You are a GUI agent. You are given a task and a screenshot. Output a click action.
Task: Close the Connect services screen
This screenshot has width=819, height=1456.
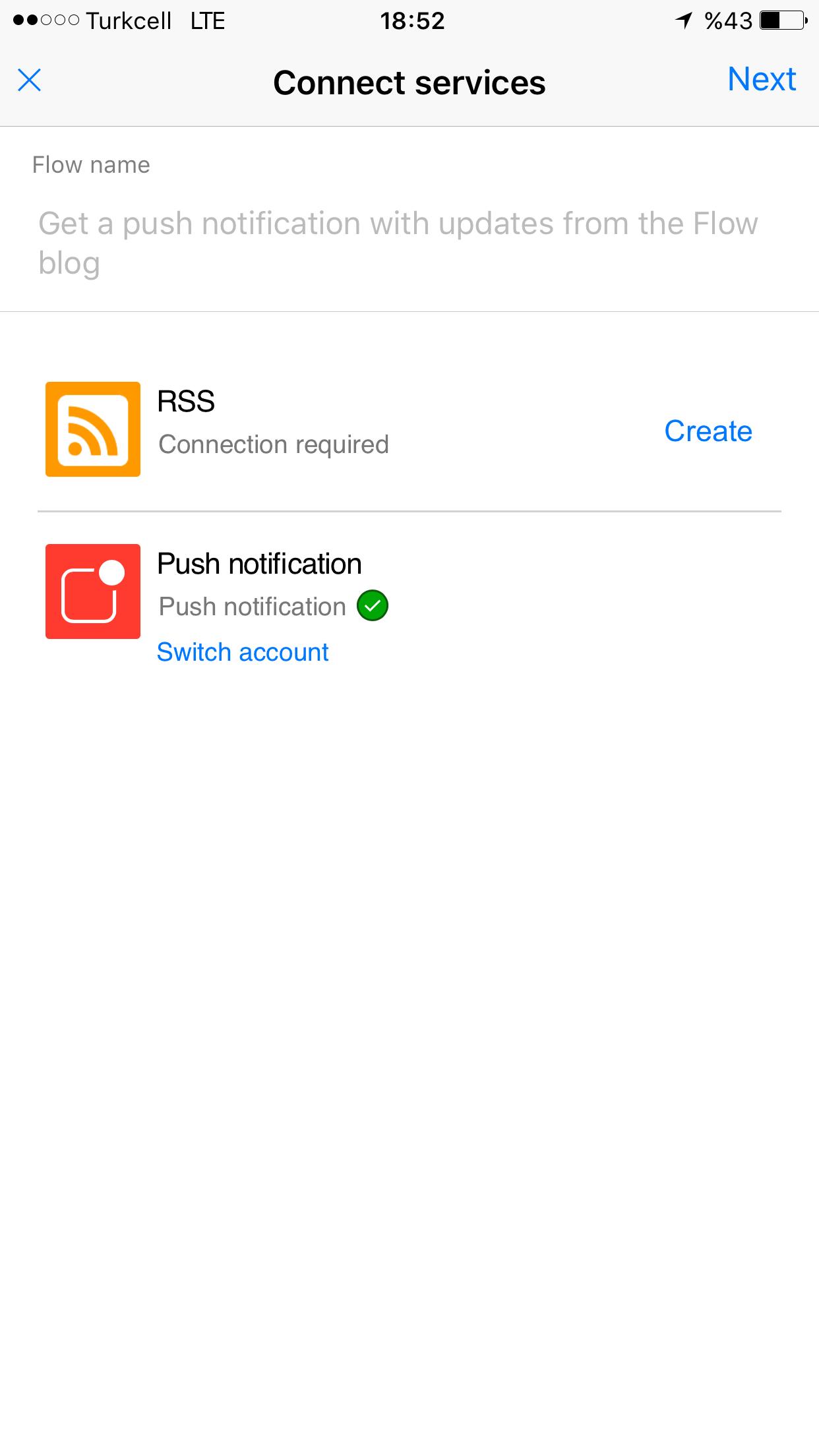click(x=29, y=80)
